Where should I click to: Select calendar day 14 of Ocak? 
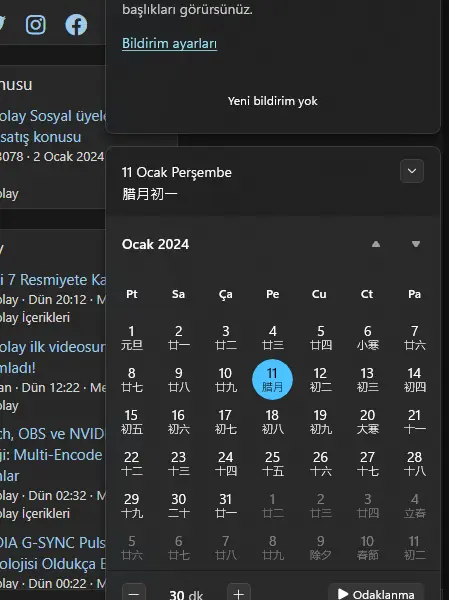point(415,379)
